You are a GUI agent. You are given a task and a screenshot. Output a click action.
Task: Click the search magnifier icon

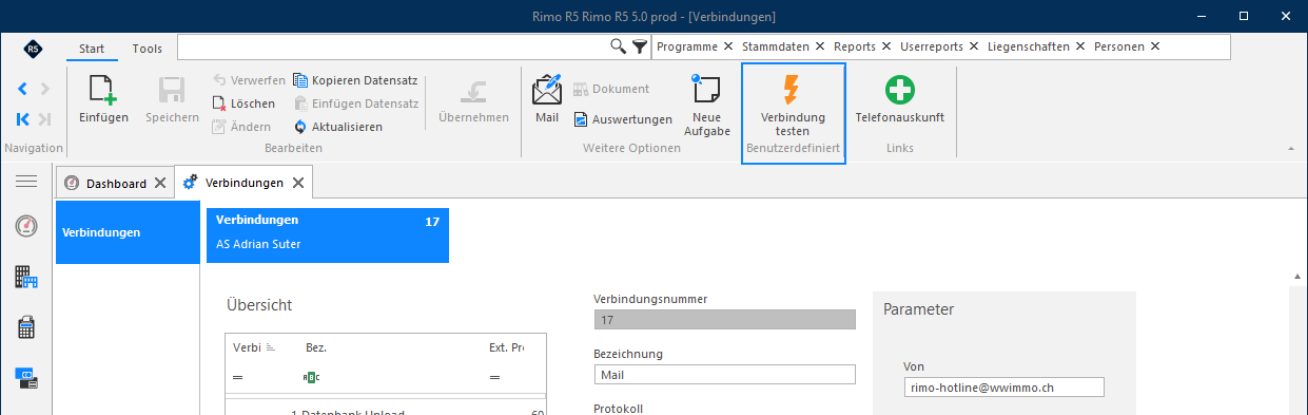pyautogui.click(x=619, y=46)
